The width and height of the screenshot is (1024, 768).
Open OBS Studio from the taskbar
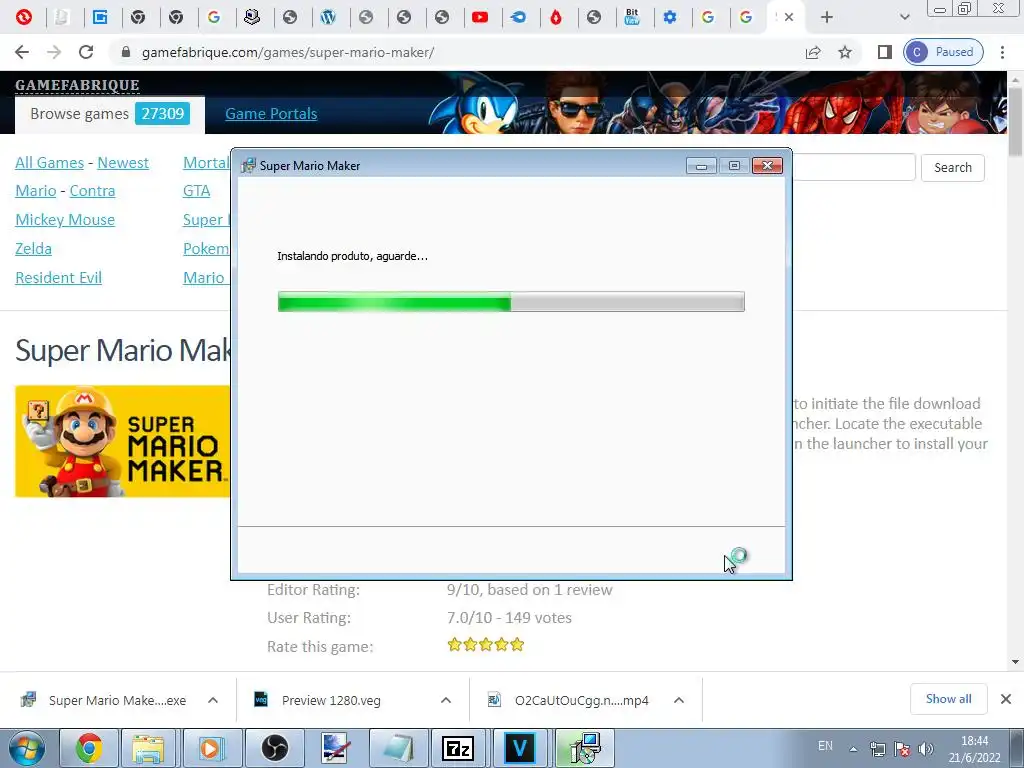point(275,748)
